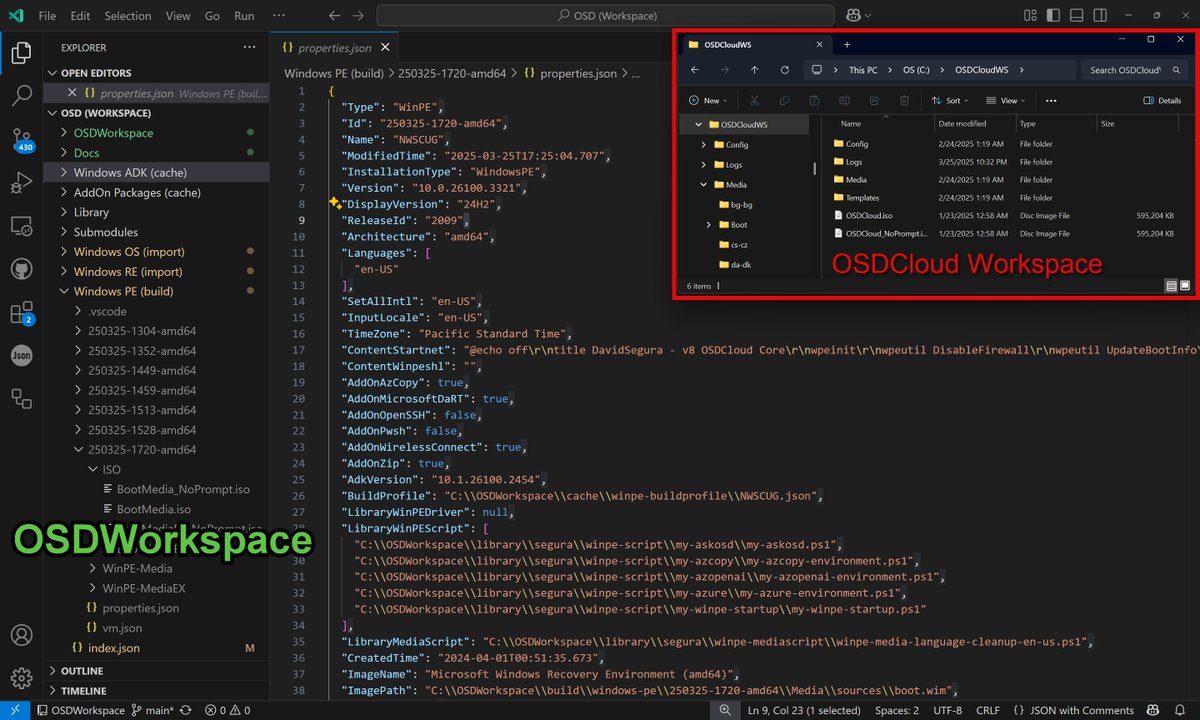Image resolution: width=1200 pixels, height=720 pixels.
Task: Click Copy icon in OSDCloudWS File Explorer toolbar
Action: [x=784, y=100]
